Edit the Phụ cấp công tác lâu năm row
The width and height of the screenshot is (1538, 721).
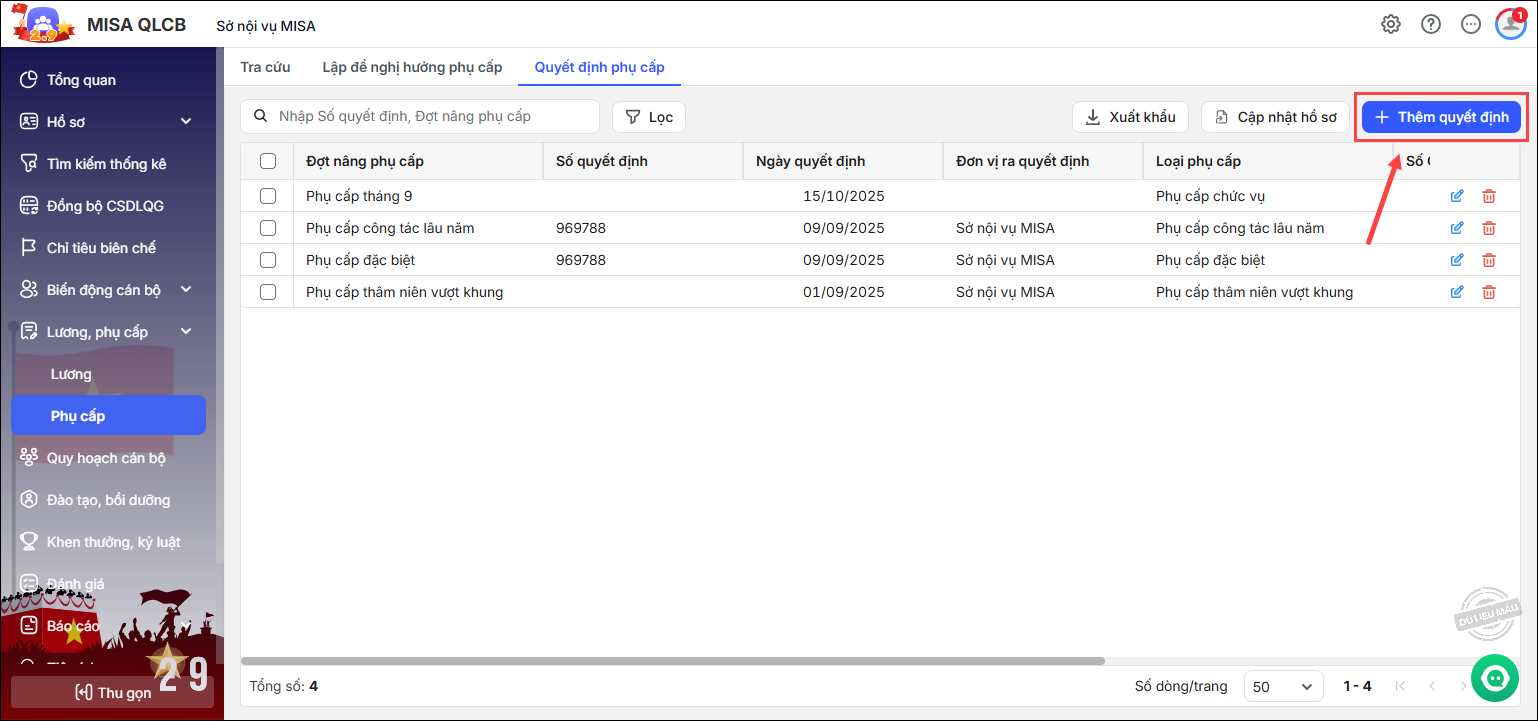[1457, 228]
